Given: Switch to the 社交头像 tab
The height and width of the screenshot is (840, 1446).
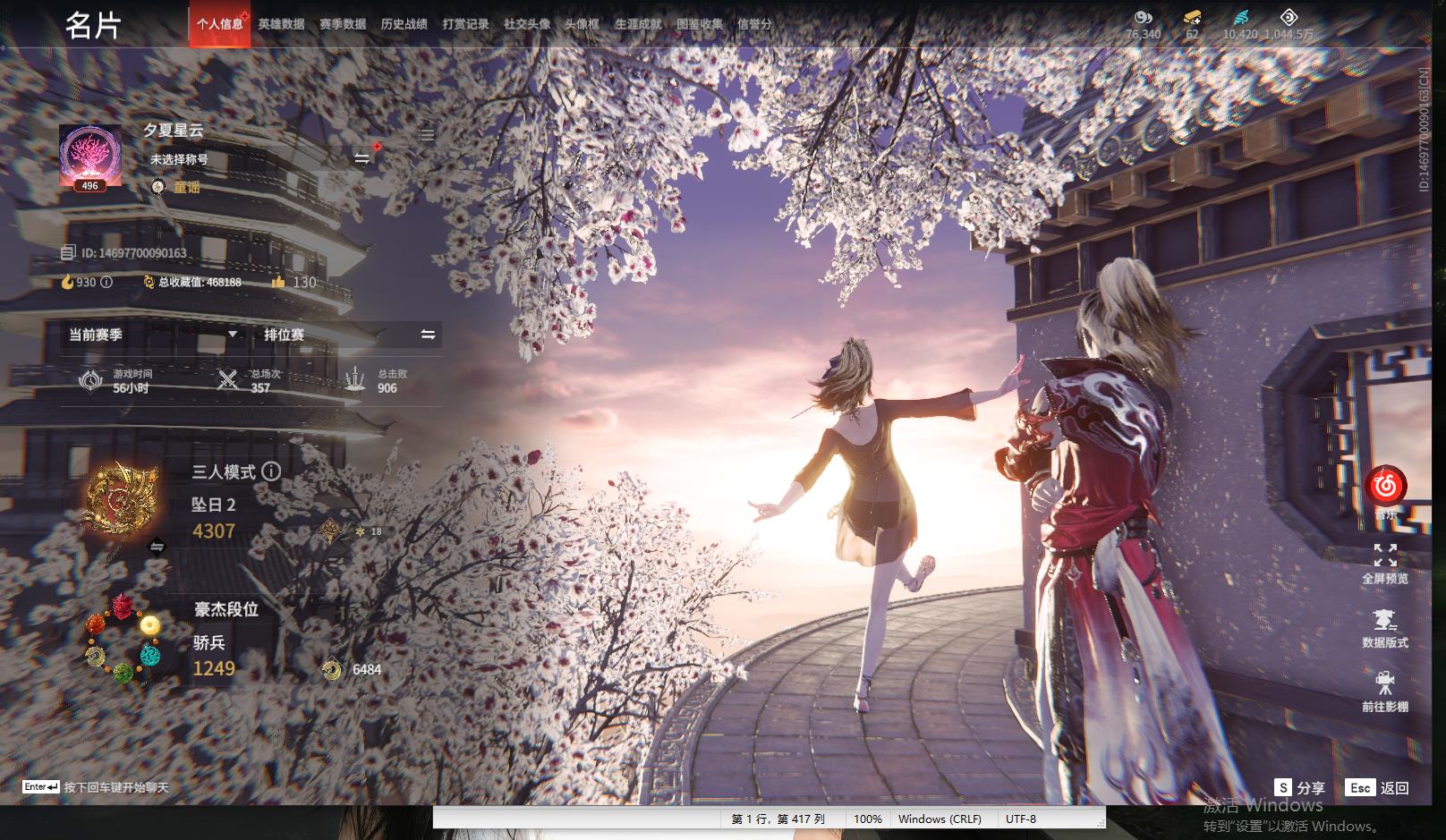Looking at the screenshot, I should coord(527,24).
